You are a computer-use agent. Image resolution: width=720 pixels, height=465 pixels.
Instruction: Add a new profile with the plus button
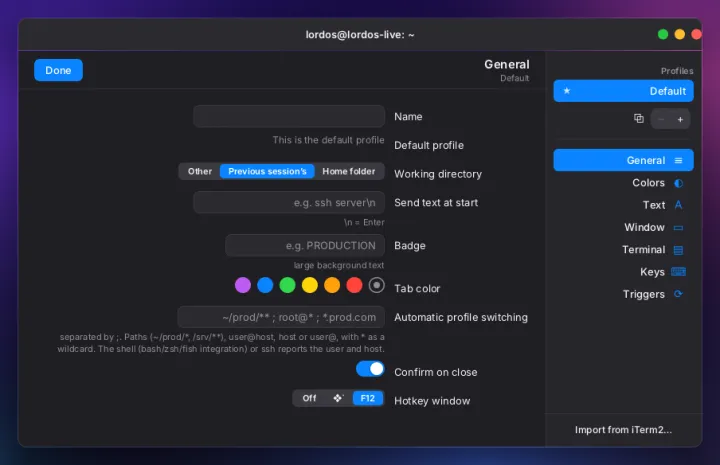[x=680, y=119]
